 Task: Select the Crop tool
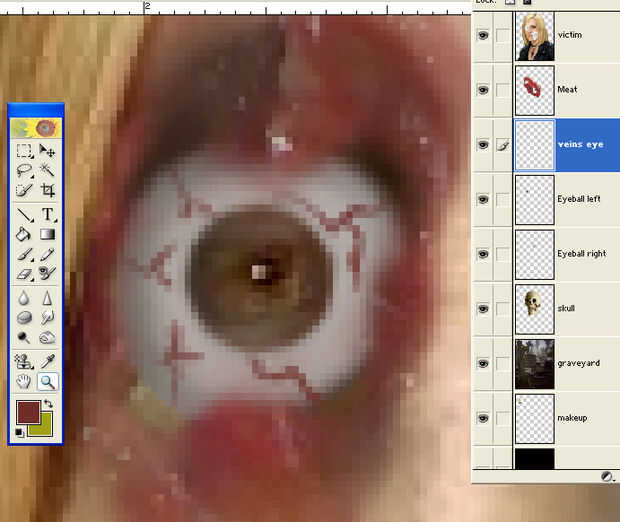(47, 190)
